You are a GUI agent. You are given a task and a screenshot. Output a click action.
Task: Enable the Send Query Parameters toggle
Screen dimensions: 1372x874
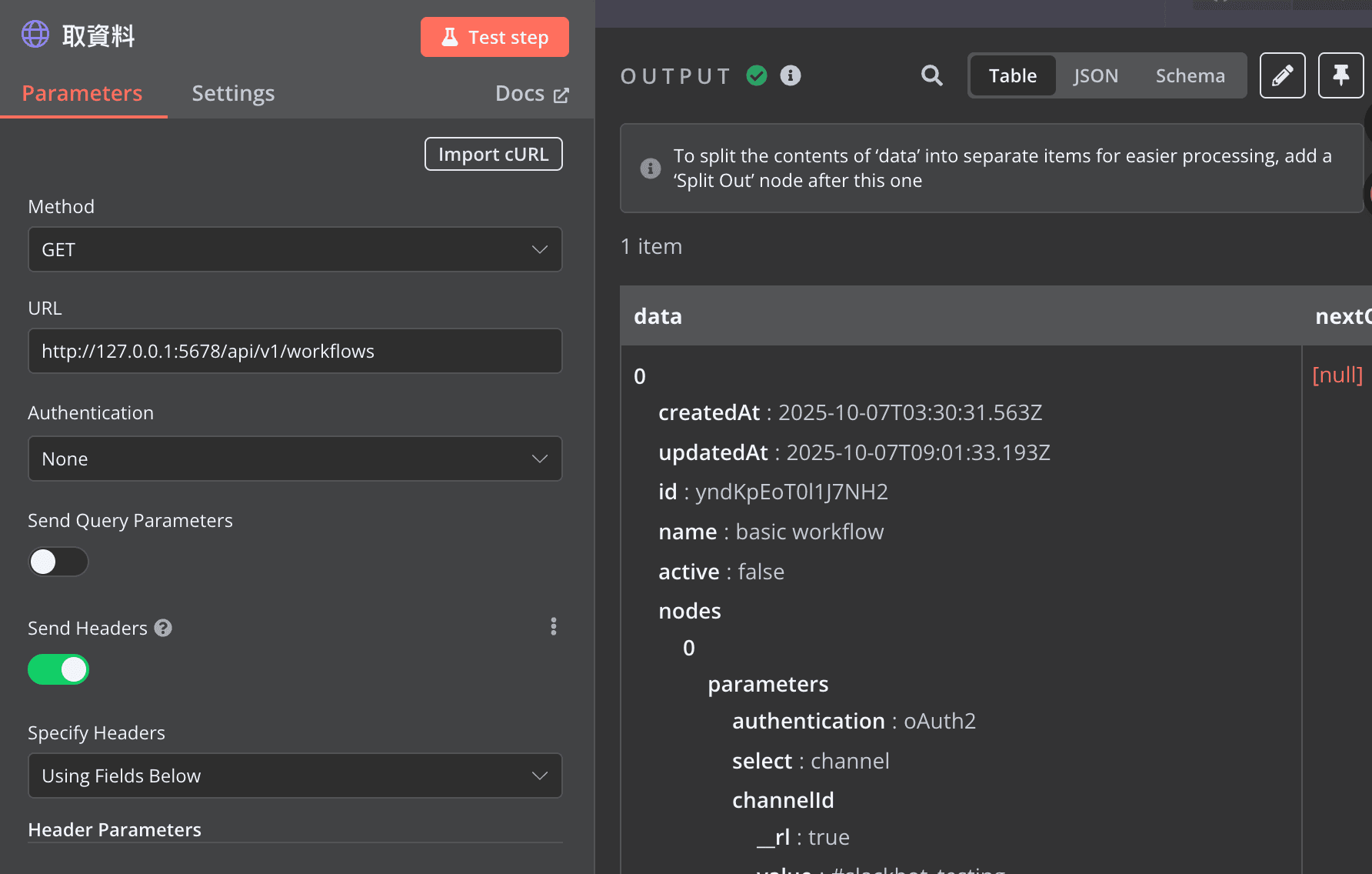[58, 562]
